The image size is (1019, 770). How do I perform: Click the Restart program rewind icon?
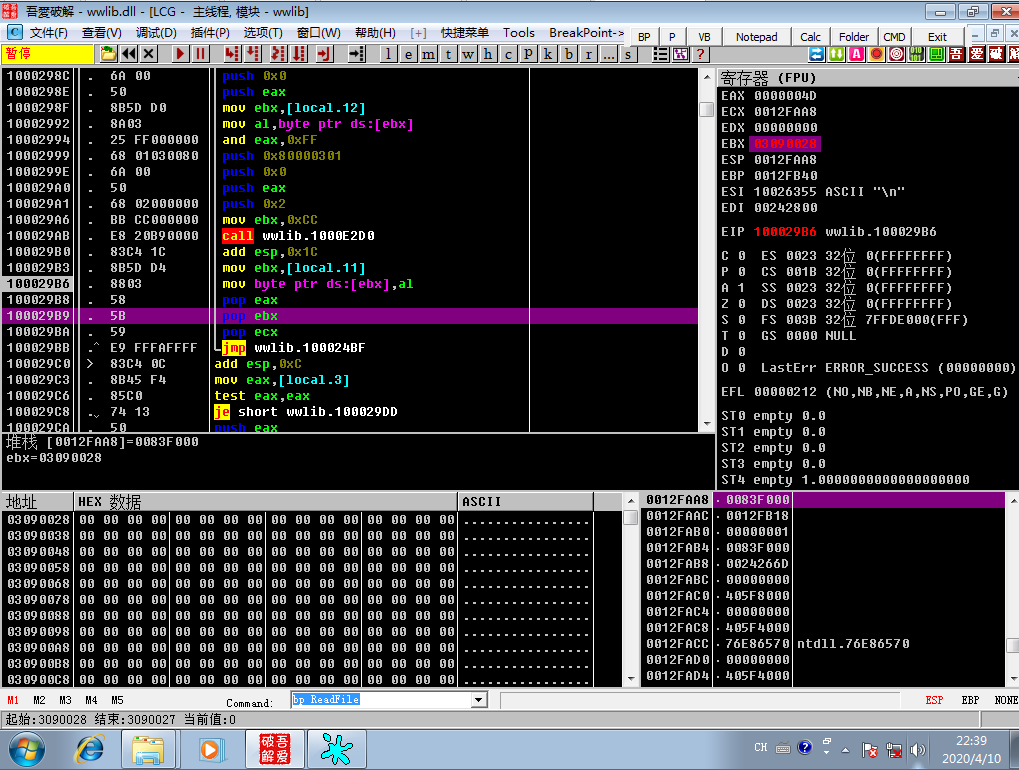click(129, 54)
